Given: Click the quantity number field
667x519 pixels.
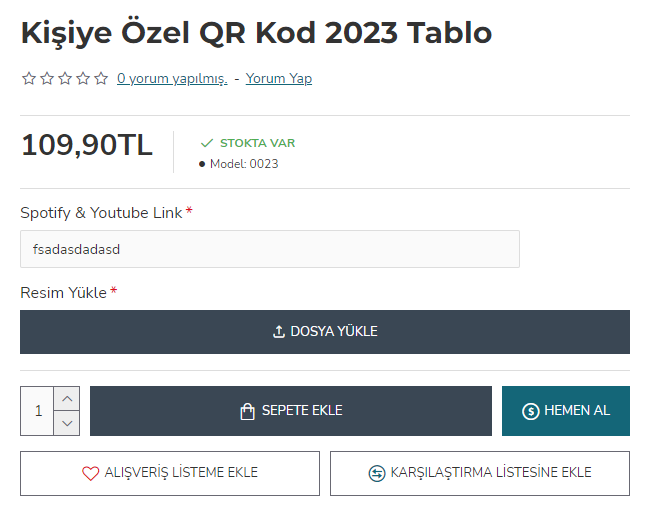Looking at the screenshot, I should (37, 411).
